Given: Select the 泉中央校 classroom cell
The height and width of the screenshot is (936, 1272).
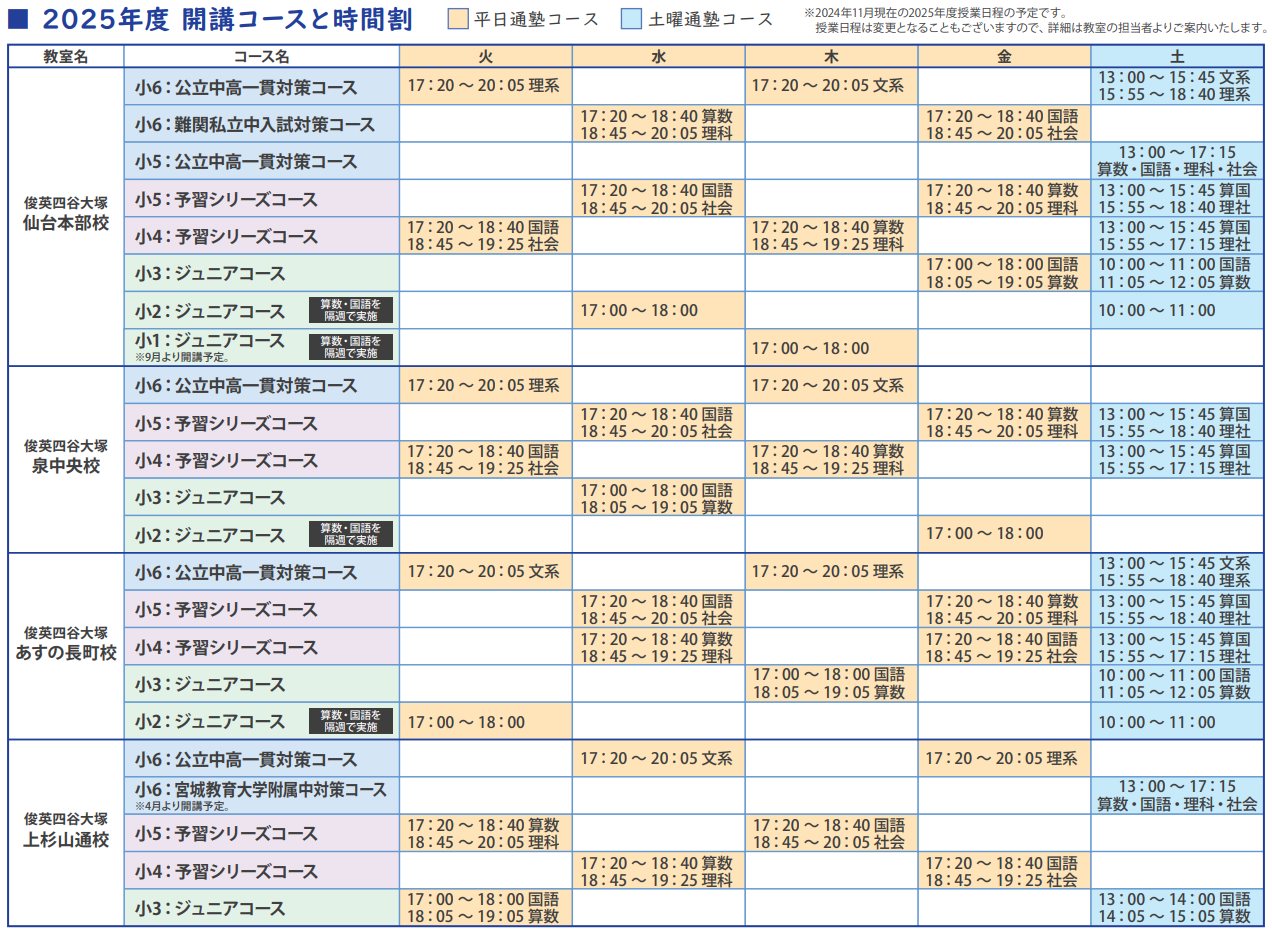Looking at the screenshot, I should tap(66, 458).
